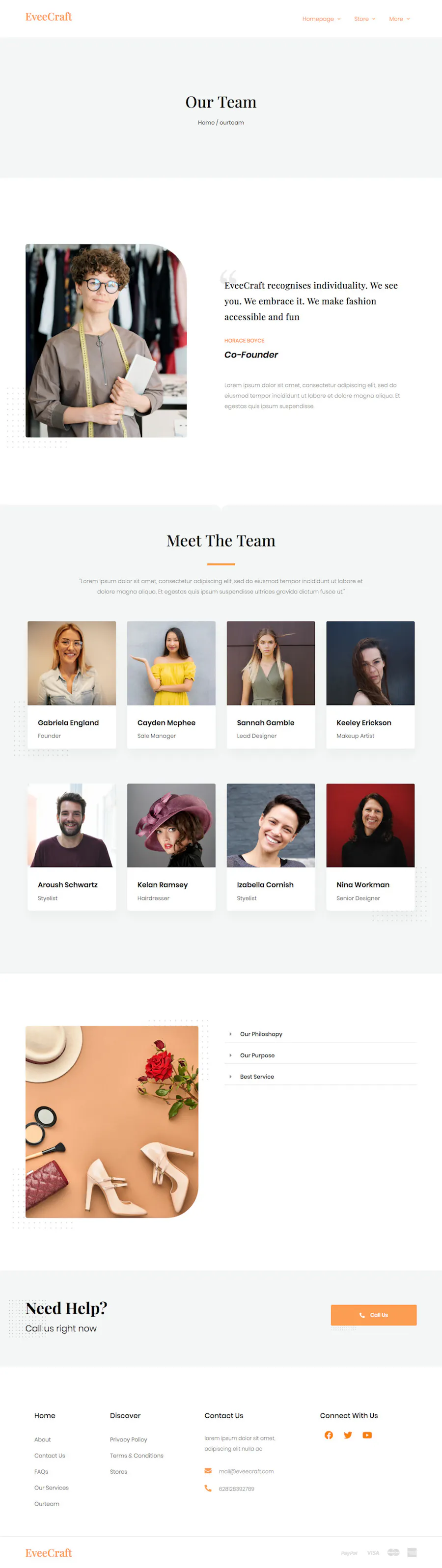This screenshot has width=442, height=1568.
Task: Click the PayPal payment icon
Action: (x=350, y=1553)
